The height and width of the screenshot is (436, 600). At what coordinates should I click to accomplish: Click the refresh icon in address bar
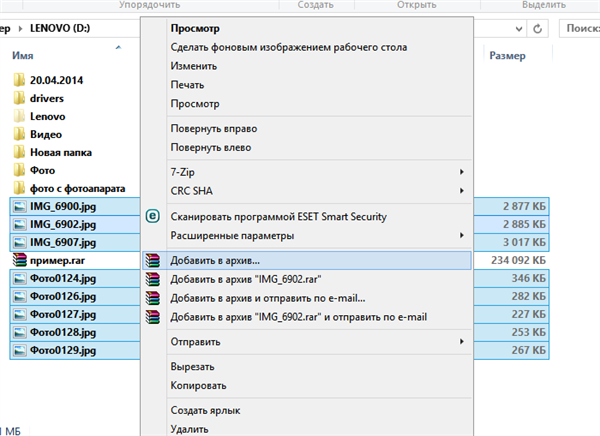click(537, 29)
